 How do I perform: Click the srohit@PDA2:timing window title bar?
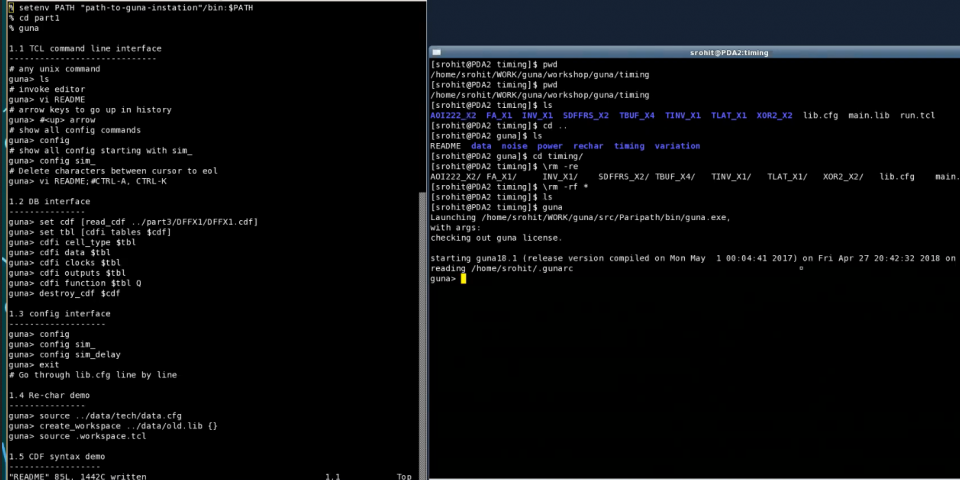click(694, 52)
